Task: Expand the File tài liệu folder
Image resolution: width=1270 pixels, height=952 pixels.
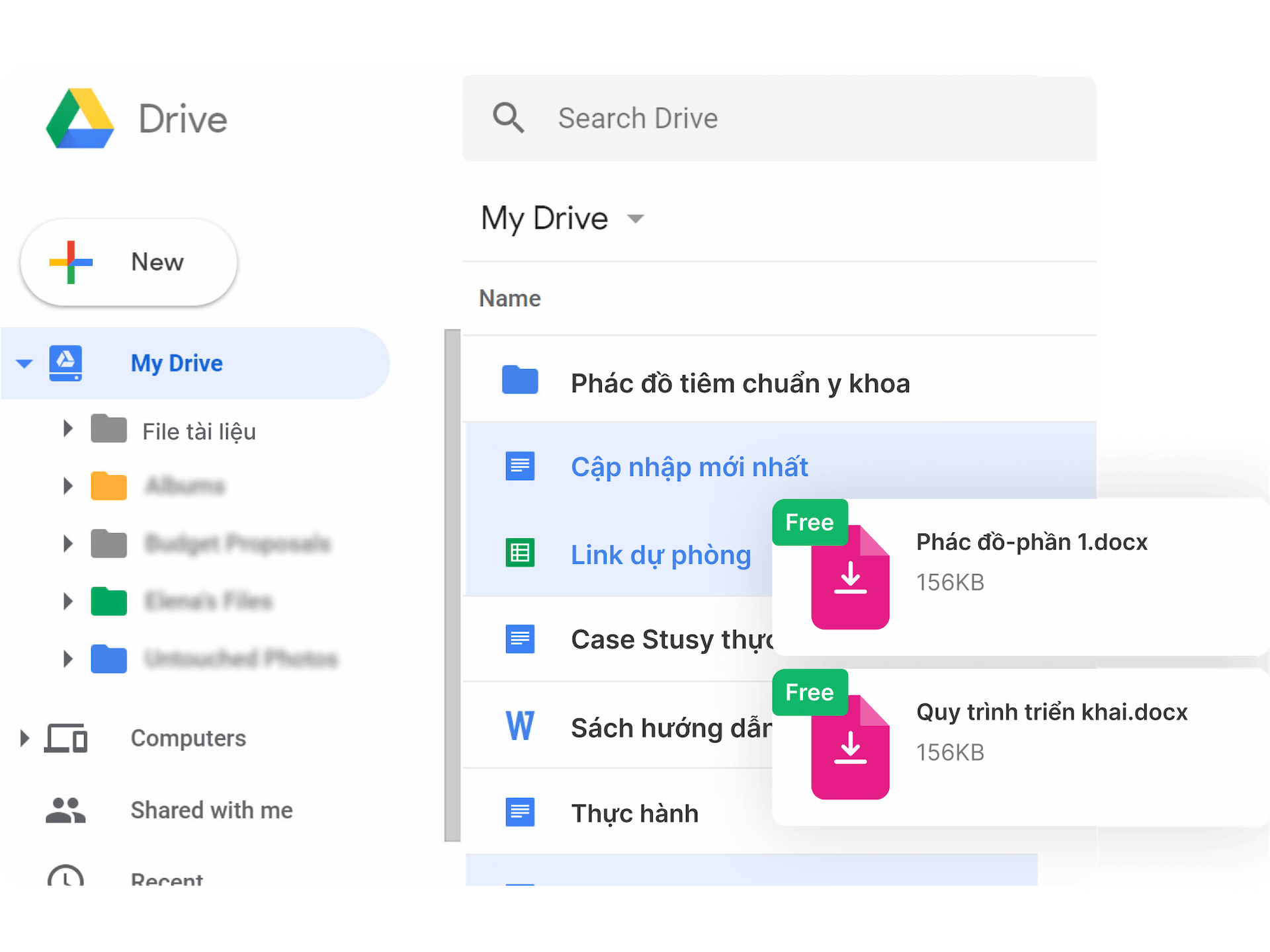Action: pyautogui.click(x=67, y=429)
